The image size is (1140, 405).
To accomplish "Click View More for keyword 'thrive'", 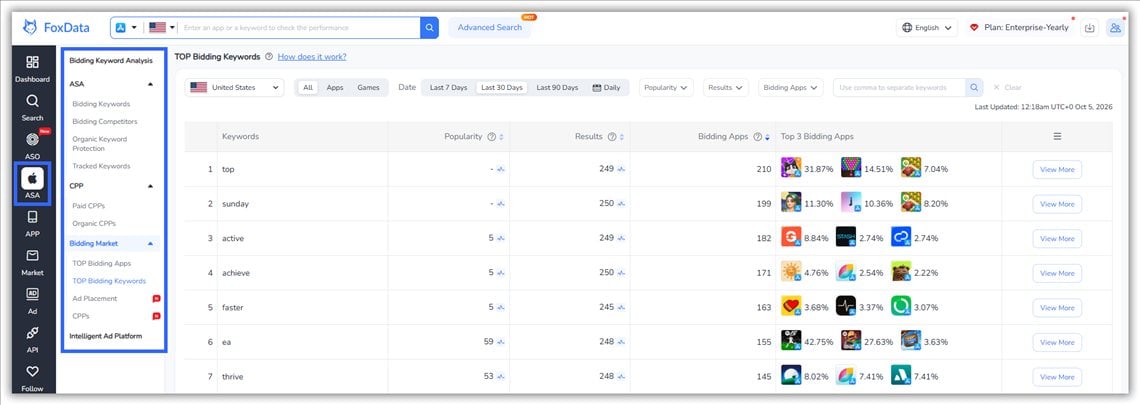I will [1057, 377].
